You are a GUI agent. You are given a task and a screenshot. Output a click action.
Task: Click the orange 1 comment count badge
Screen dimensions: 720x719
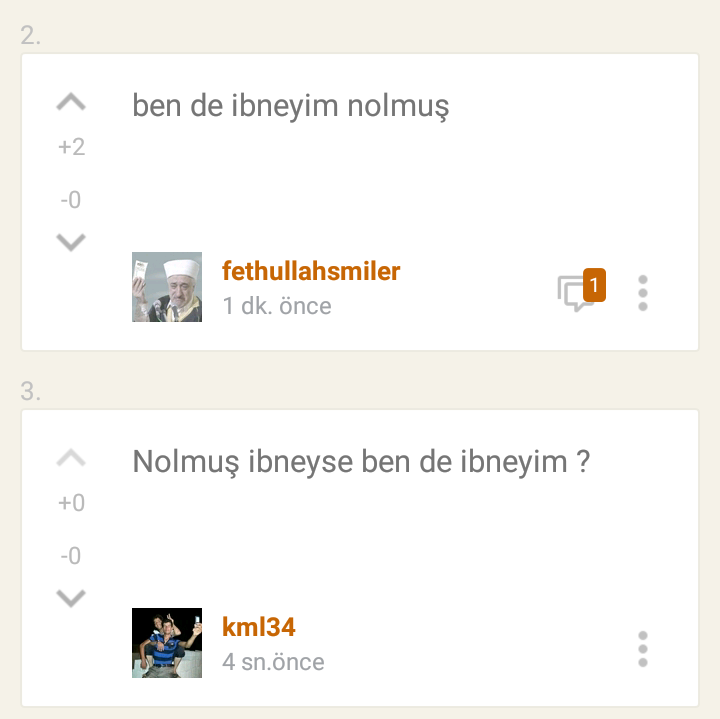tap(594, 285)
